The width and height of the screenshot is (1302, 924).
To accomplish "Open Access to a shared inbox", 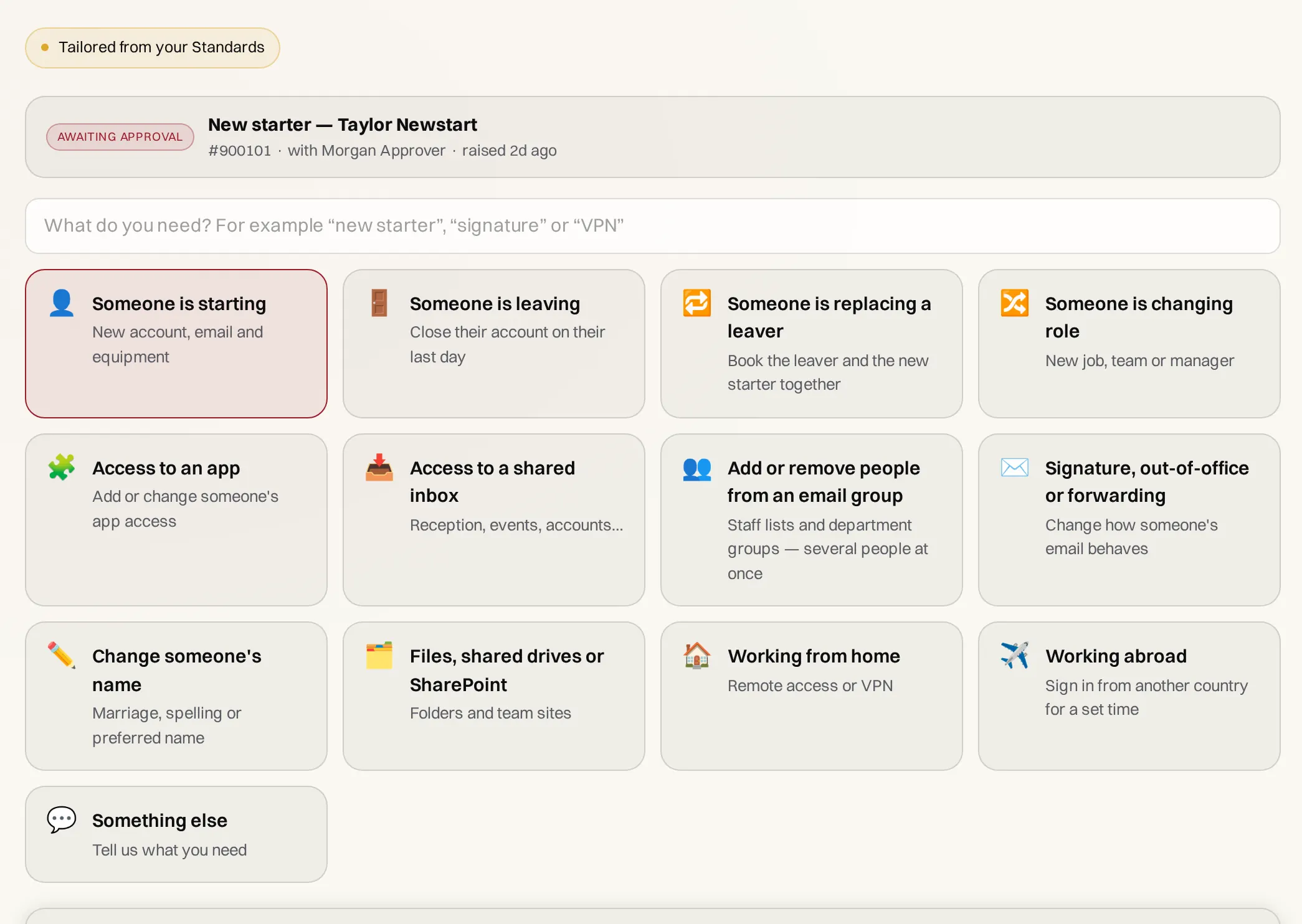I will tap(494, 520).
